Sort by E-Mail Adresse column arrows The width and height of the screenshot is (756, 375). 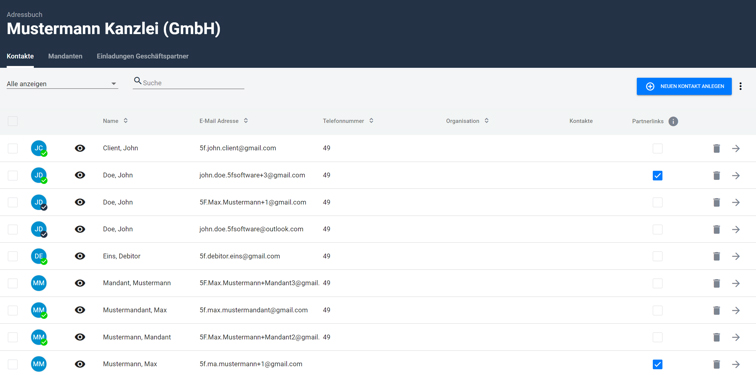tap(245, 121)
